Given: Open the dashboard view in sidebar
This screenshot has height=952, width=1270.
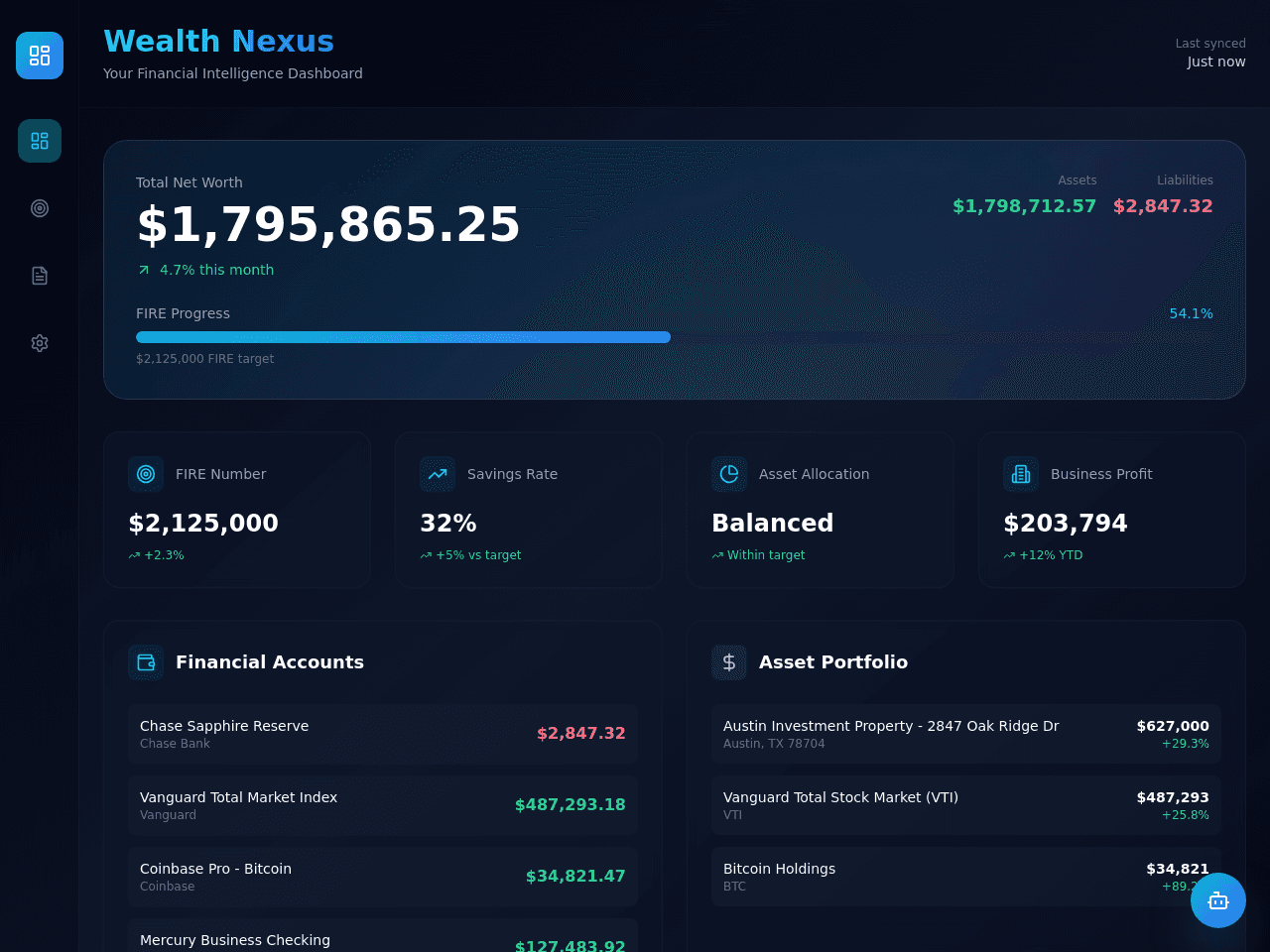Looking at the screenshot, I should click(40, 141).
